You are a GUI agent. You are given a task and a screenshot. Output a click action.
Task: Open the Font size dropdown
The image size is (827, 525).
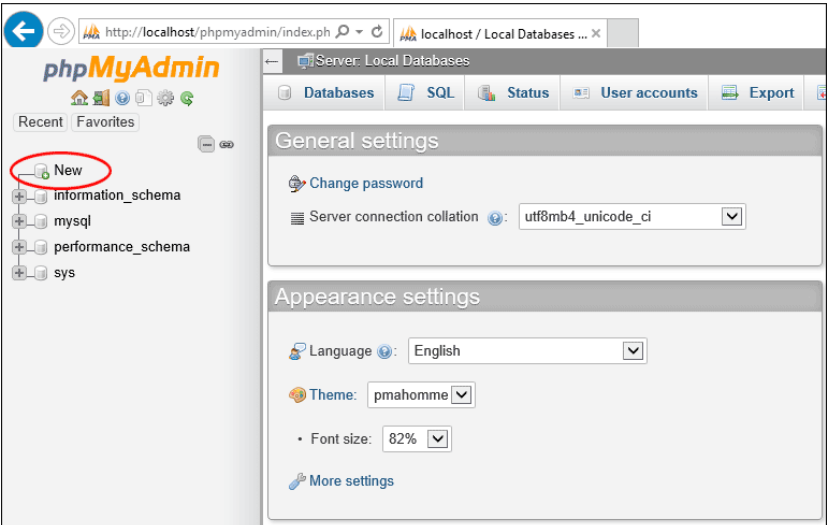(x=417, y=438)
